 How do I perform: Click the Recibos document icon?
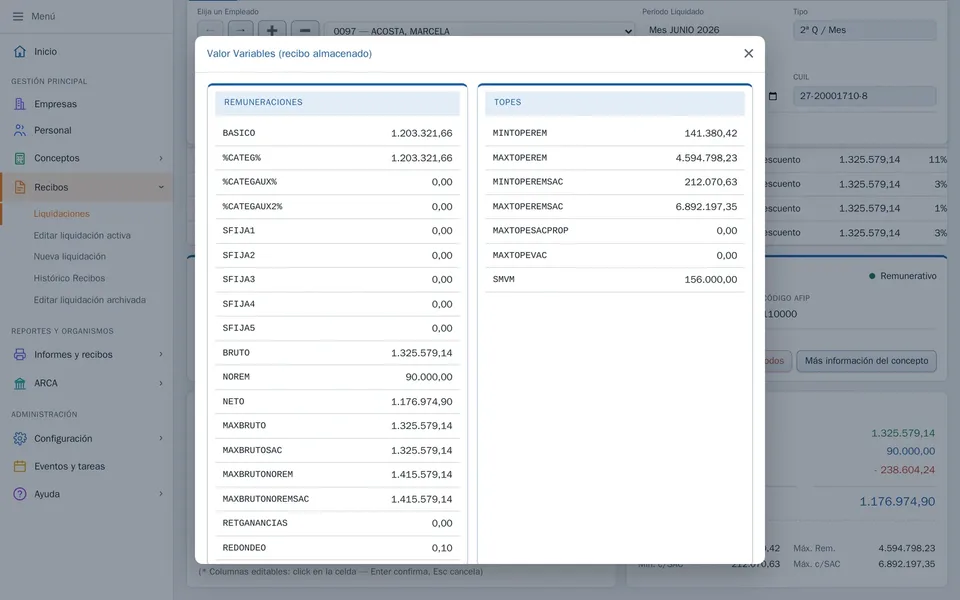pyautogui.click(x=20, y=187)
